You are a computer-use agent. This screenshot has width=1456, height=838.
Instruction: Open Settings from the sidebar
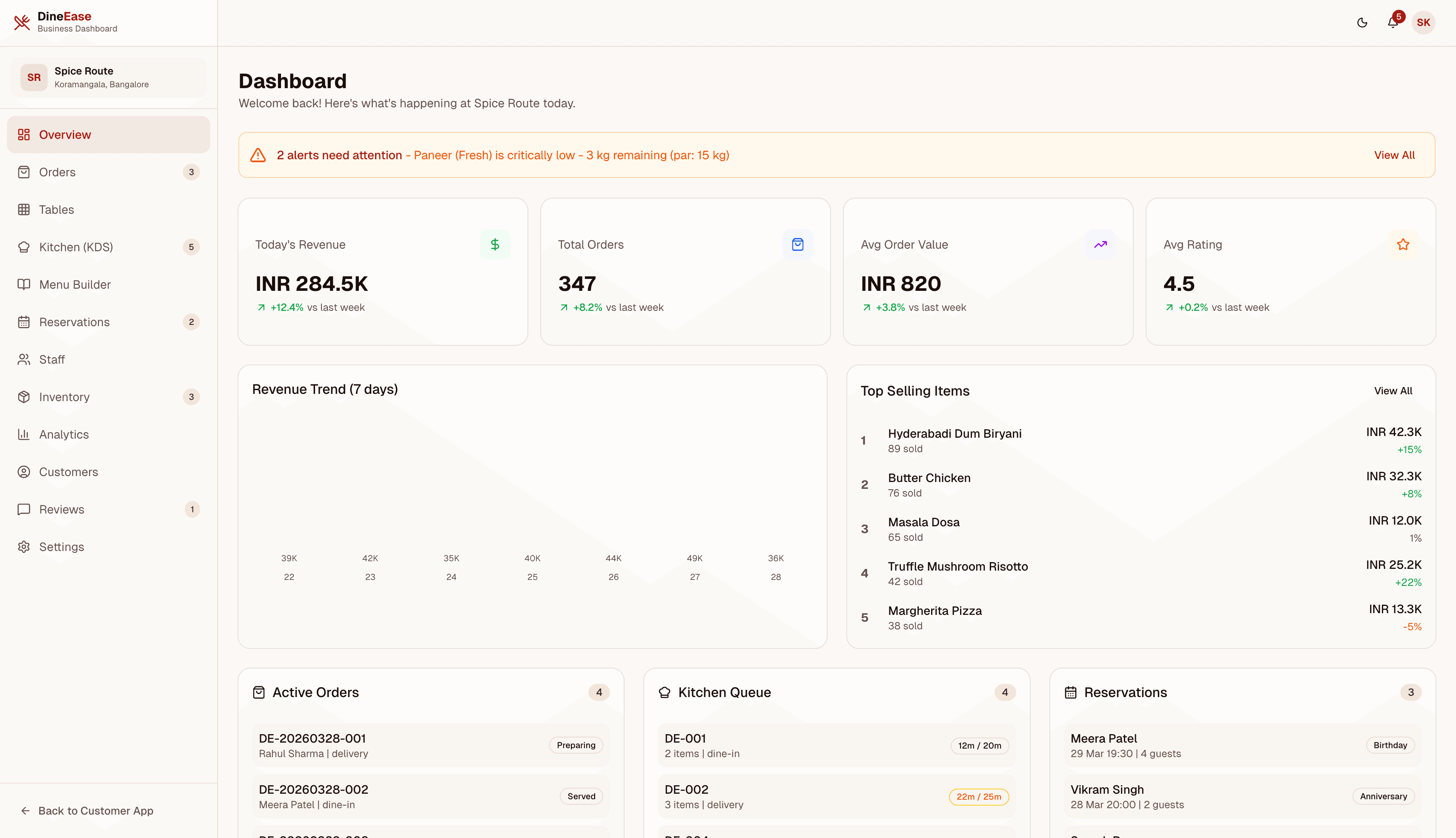[x=61, y=547]
